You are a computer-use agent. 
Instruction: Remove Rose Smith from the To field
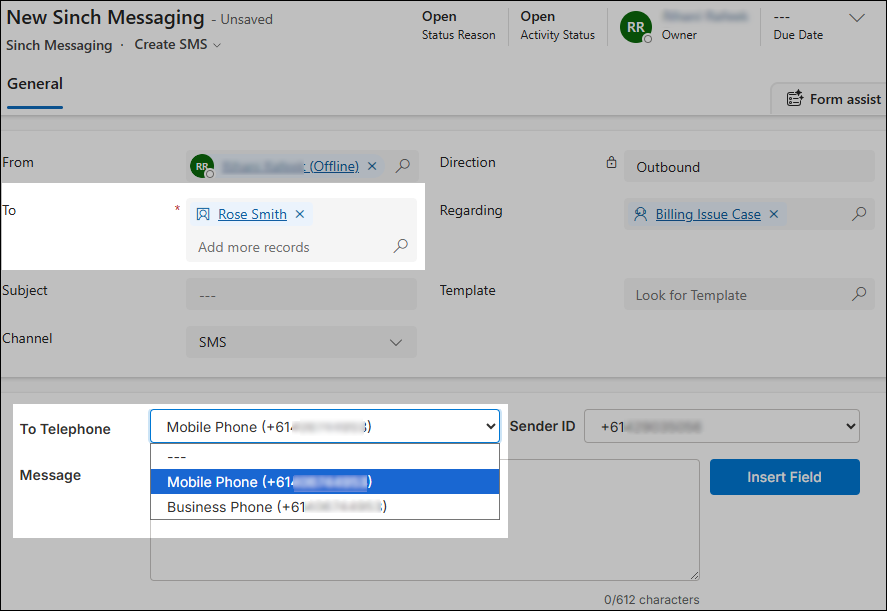pos(300,214)
